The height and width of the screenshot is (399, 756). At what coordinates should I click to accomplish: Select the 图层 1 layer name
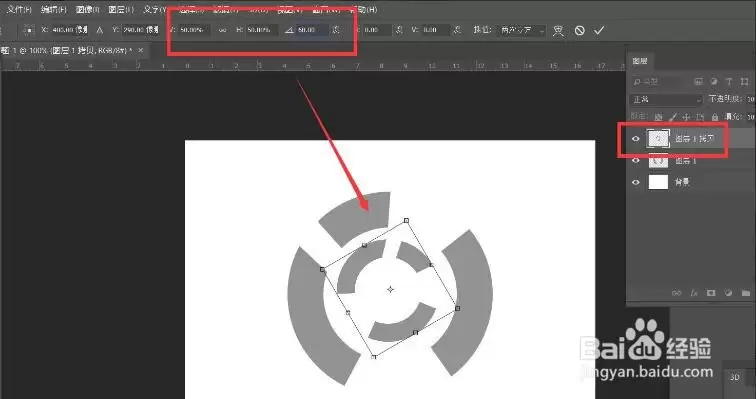[686, 160]
